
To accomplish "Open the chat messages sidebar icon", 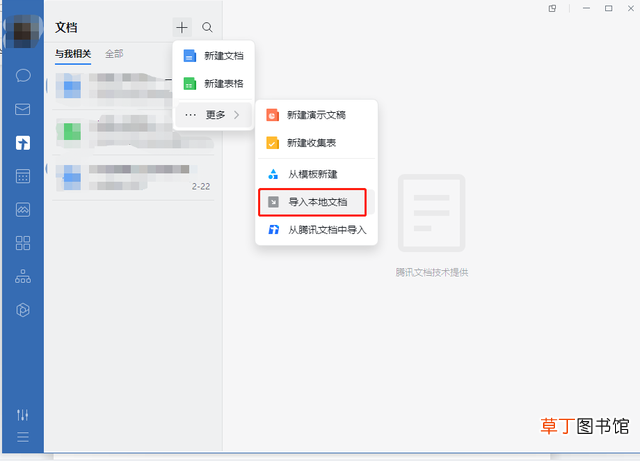I will tap(23, 76).
